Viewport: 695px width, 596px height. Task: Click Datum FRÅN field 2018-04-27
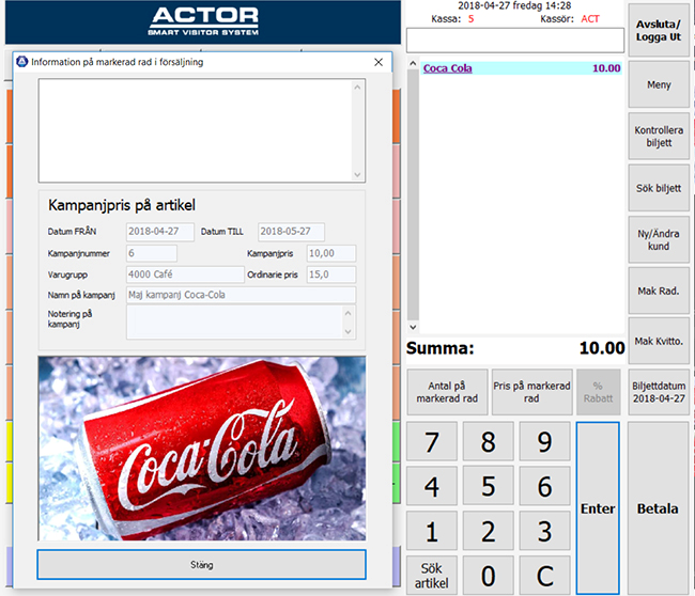160,232
